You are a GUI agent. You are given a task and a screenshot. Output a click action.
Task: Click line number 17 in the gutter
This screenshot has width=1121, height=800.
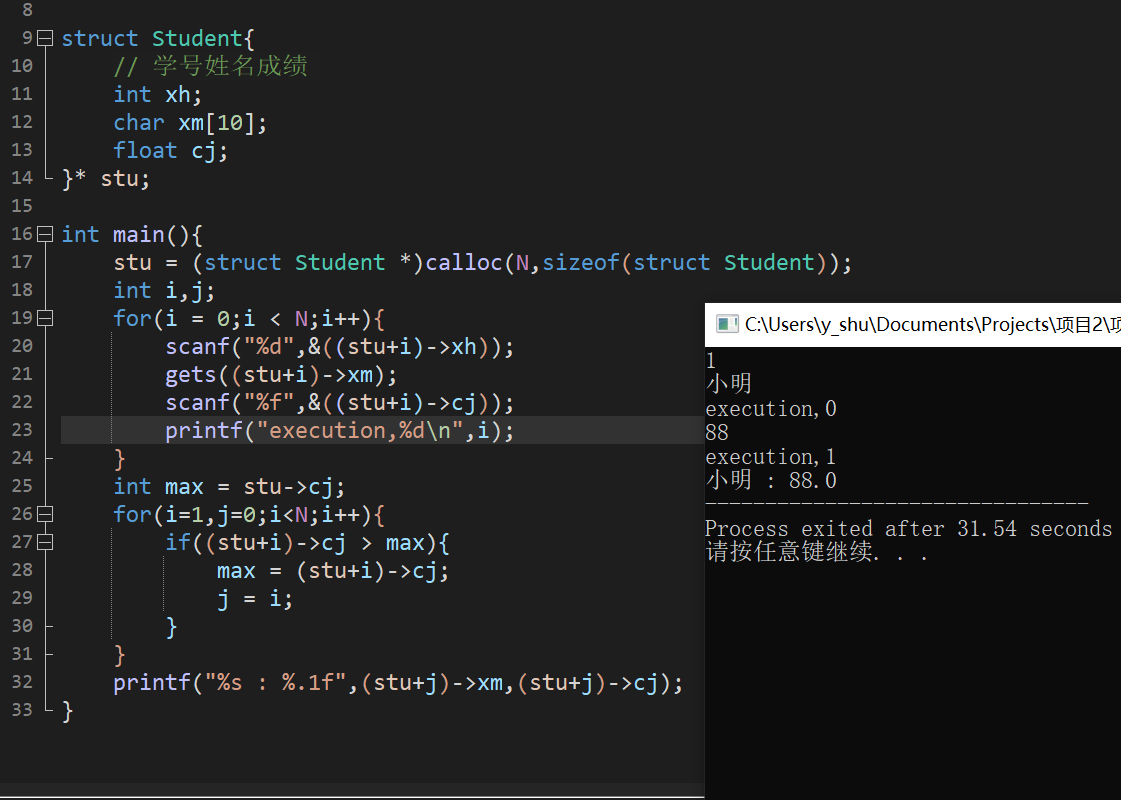click(x=22, y=262)
